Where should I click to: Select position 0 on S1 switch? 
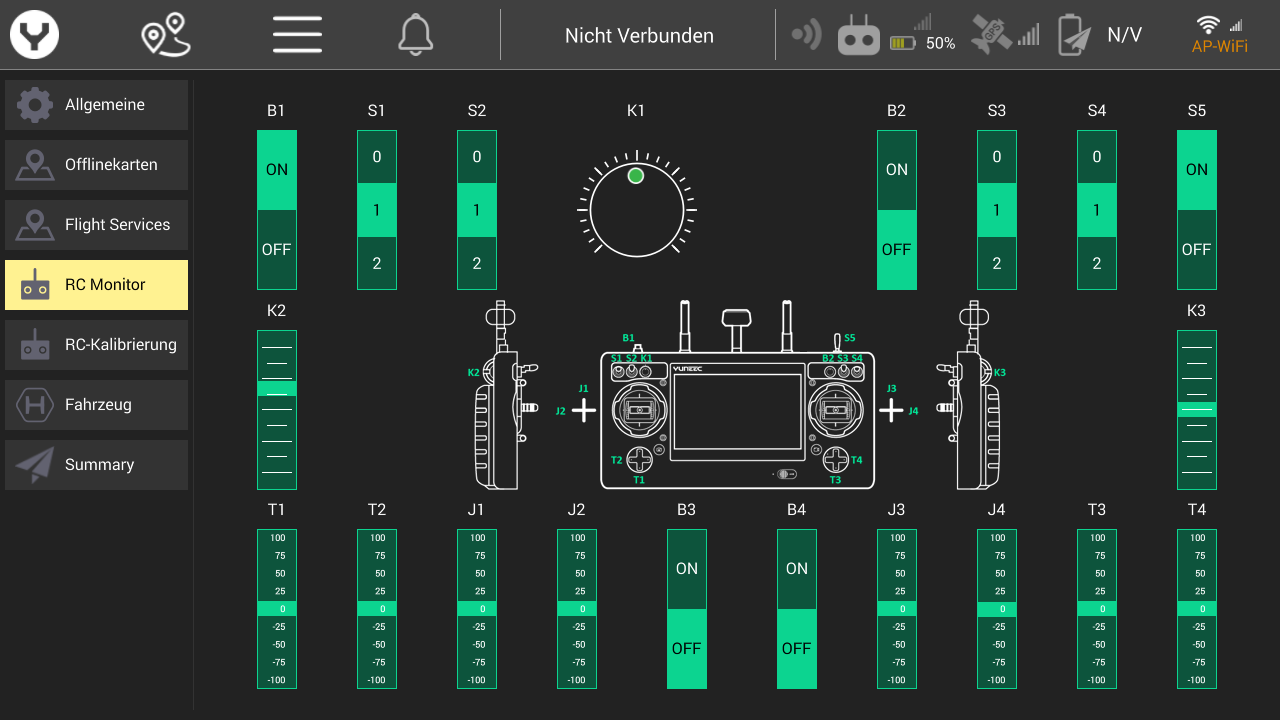377,157
